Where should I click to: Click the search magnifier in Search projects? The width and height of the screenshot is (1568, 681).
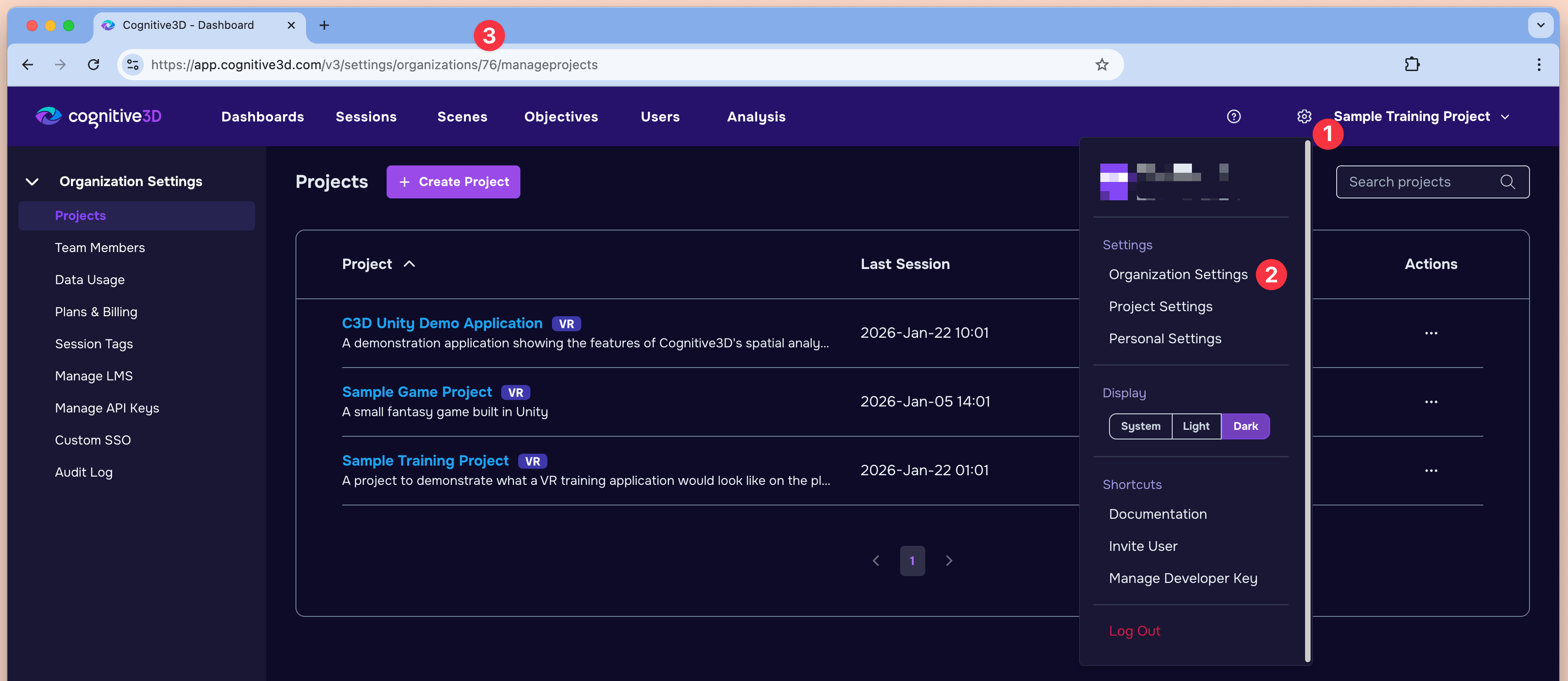point(1507,181)
